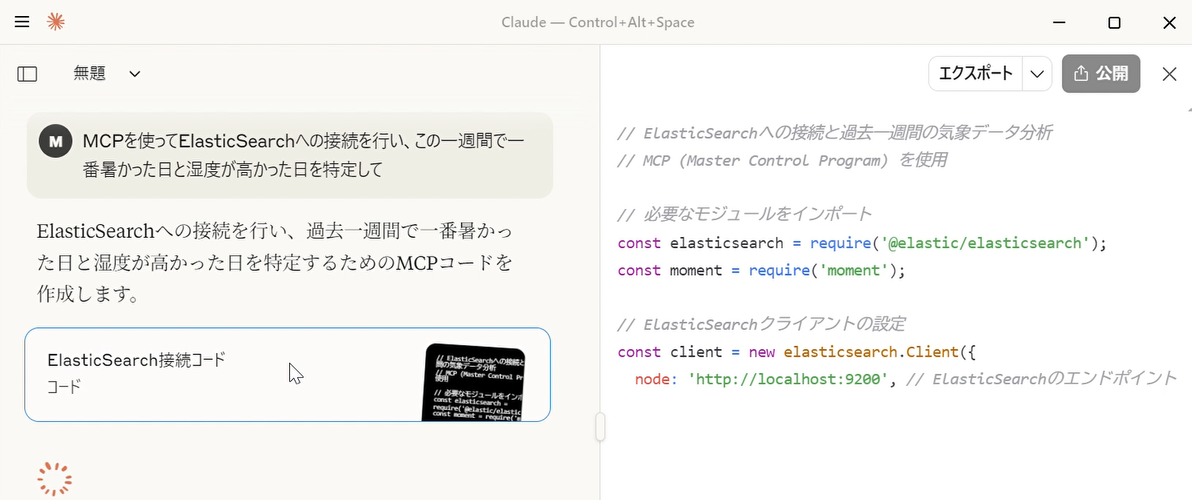Click the new elasticsearch.Client code line
The width and height of the screenshot is (1192, 500).
point(796,352)
